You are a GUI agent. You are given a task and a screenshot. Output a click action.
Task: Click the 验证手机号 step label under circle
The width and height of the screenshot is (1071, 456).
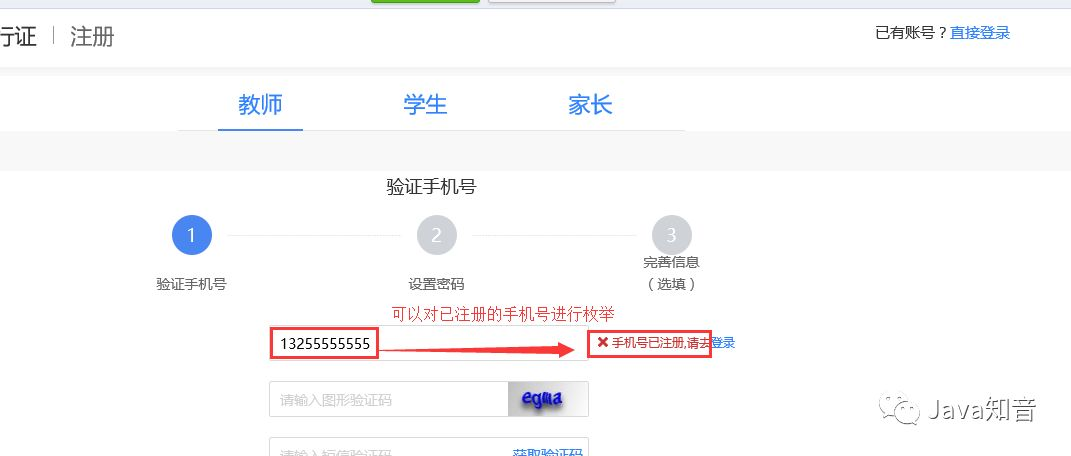(191, 285)
